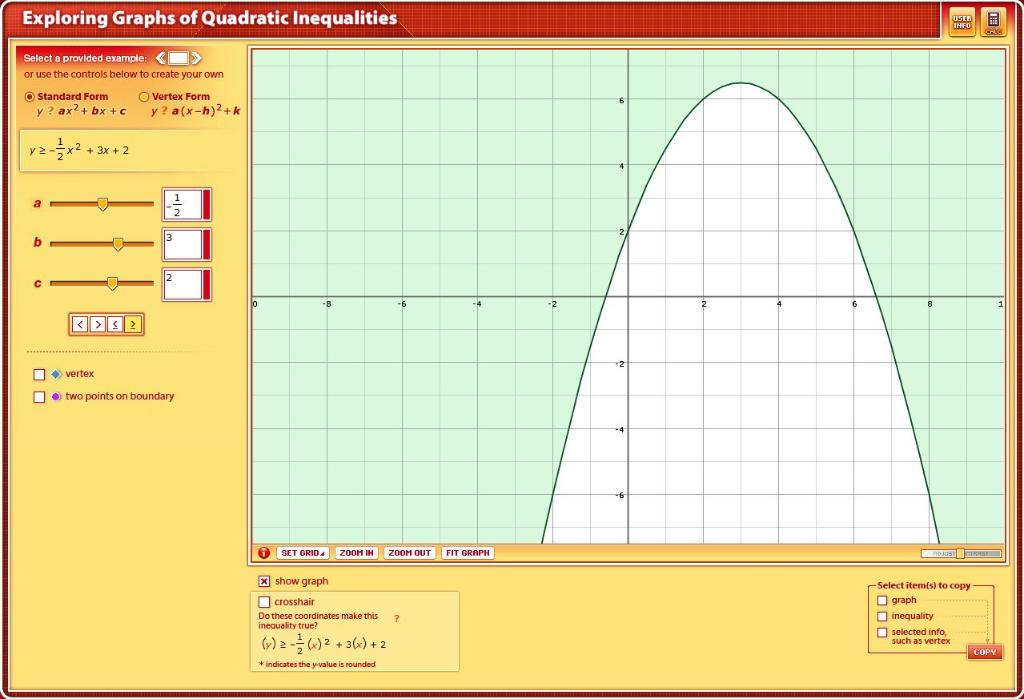Select the greater-than-or-equal symbol
1024x699 pixels.
(133, 324)
